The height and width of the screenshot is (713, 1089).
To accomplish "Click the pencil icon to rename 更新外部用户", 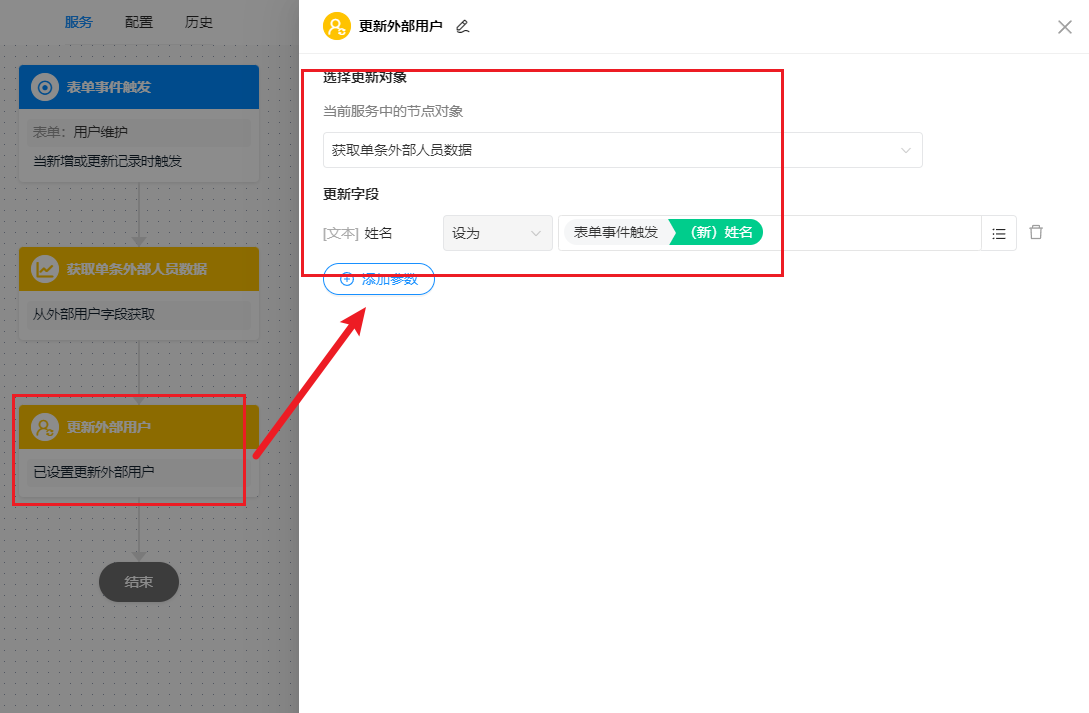I will (462, 26).
